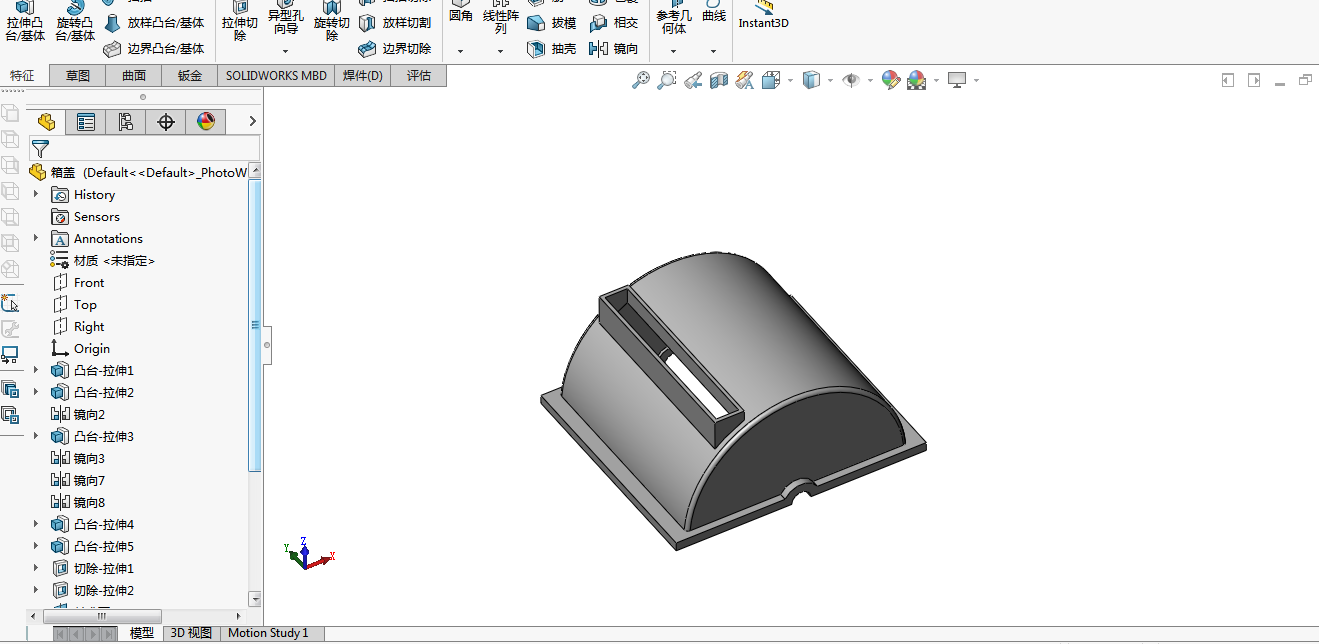Open the Motion Study 1 tab
1319x644 pixels.
coord(268,633)
